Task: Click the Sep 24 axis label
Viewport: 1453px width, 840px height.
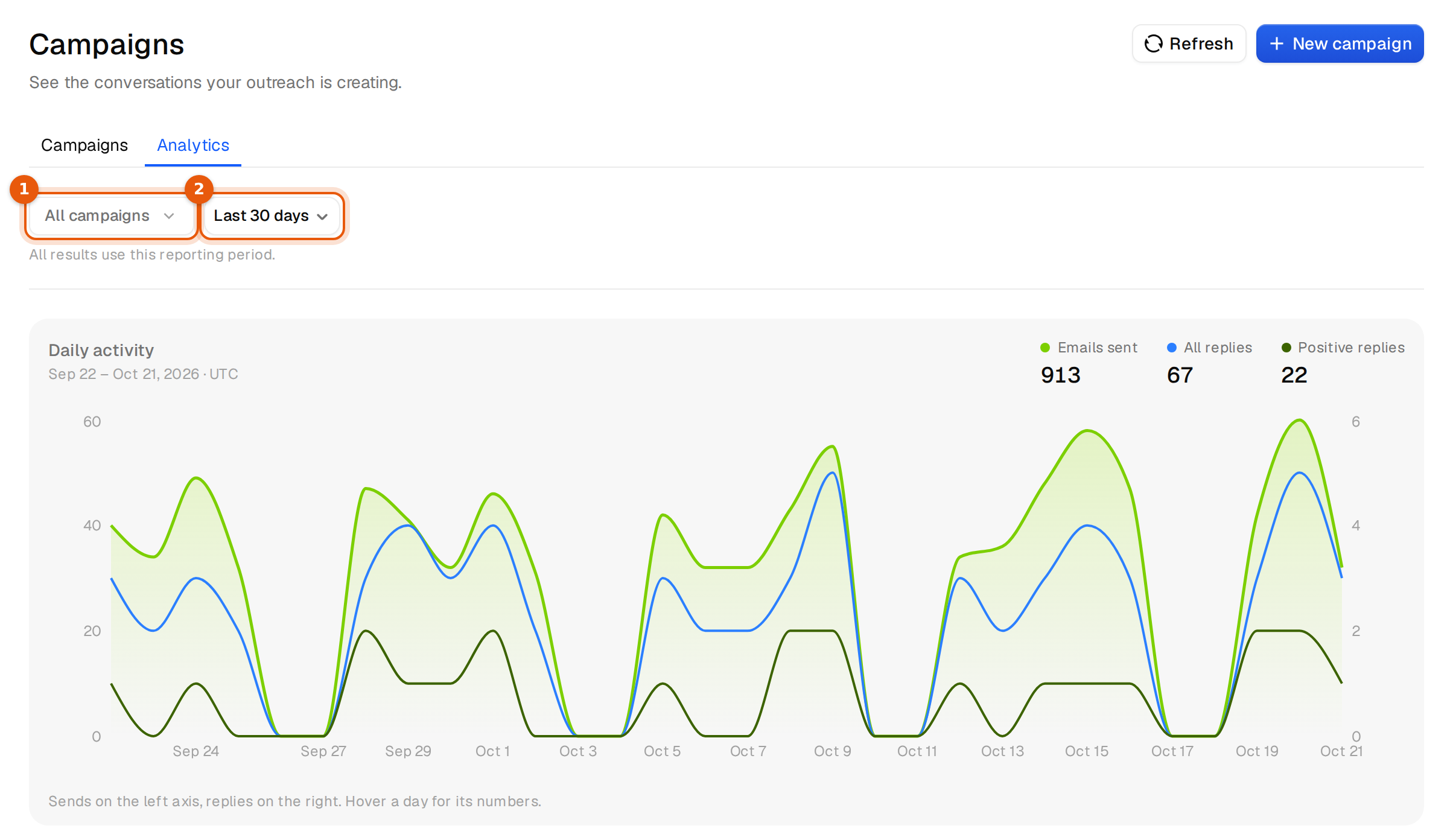Action: (x=196, y=751)
